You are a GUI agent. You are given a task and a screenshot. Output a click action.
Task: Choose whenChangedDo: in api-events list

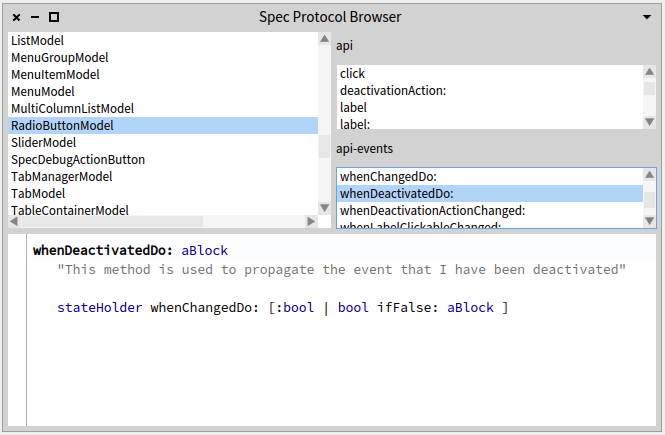387,177
